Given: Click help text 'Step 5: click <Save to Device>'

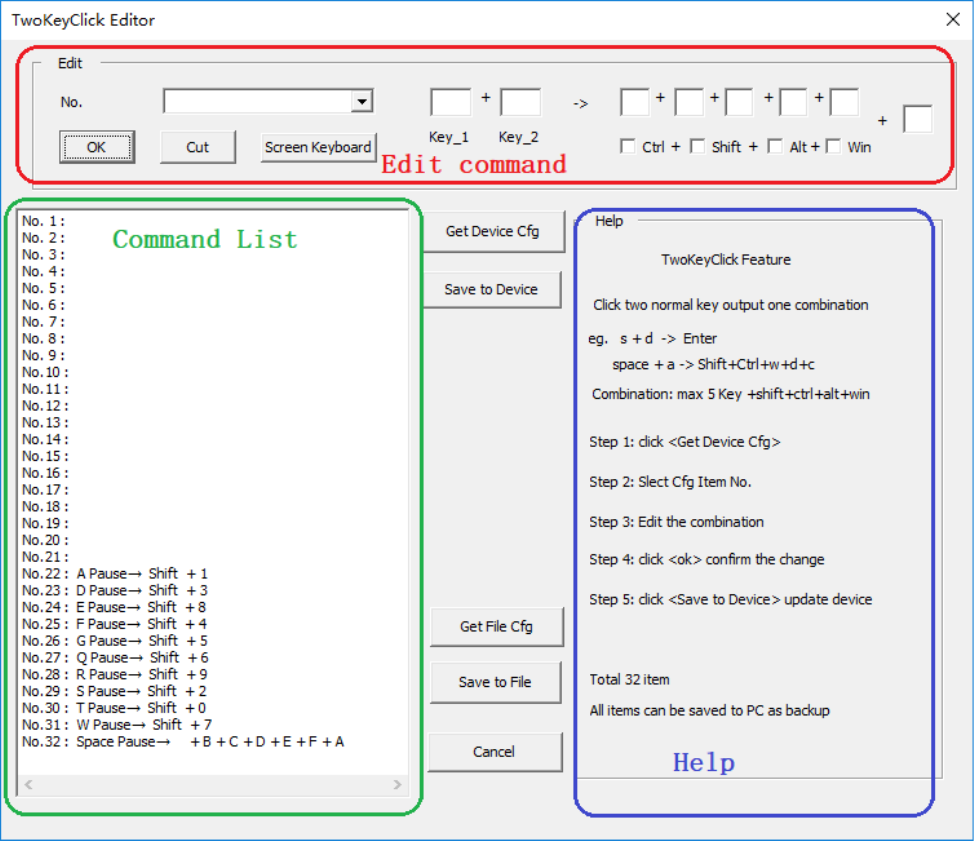Looking at the screenshot, I should point(730,599).
